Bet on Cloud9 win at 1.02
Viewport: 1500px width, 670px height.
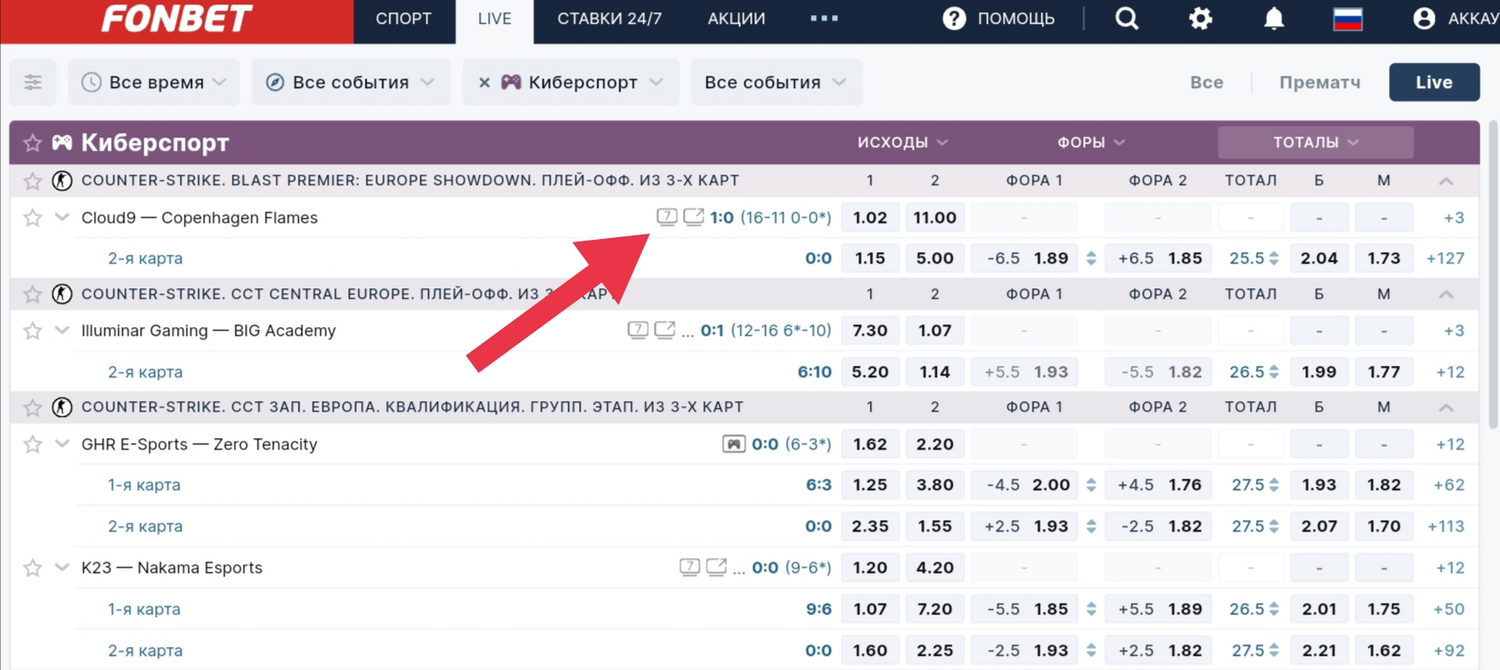(870, 218)
